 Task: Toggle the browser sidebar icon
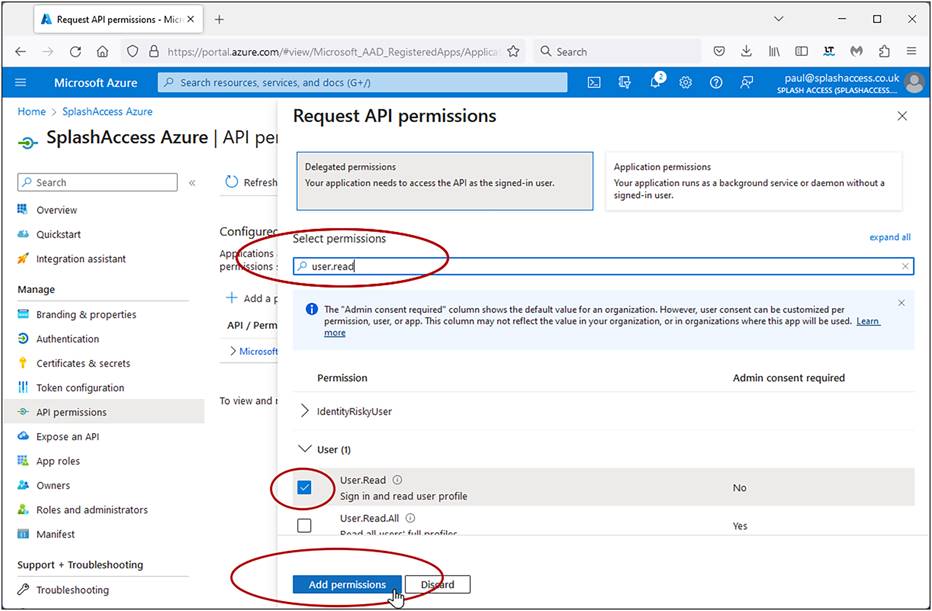pos(801,52)
